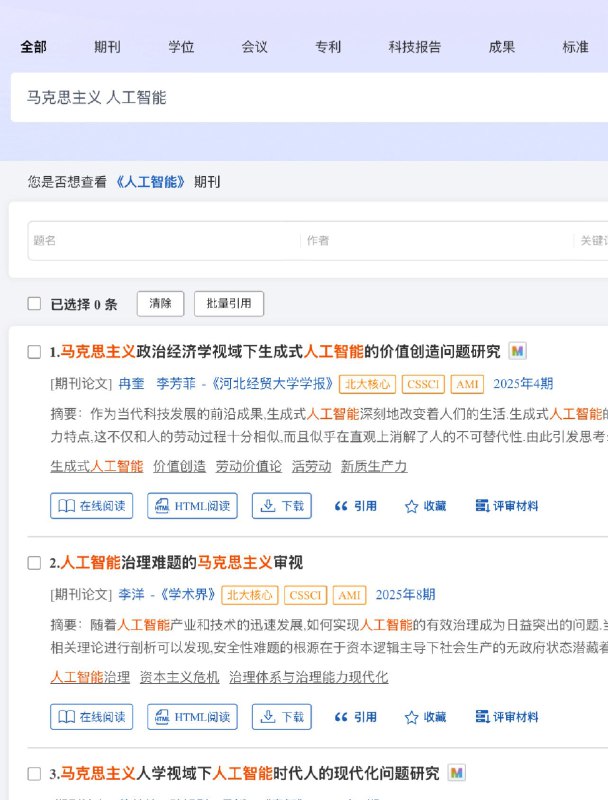
Task: Click the 清除 button
Action: click(160, 304)
